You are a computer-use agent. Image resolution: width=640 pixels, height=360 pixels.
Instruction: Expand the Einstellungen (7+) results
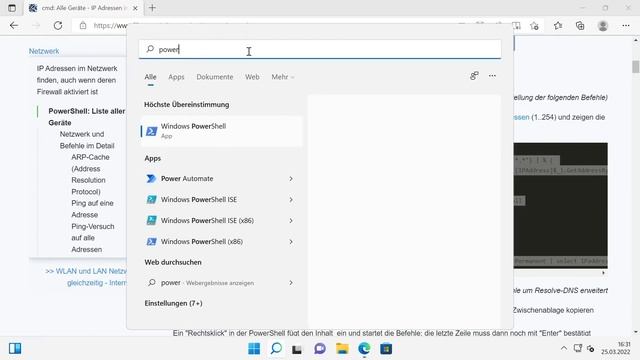(x=173, y=303)
